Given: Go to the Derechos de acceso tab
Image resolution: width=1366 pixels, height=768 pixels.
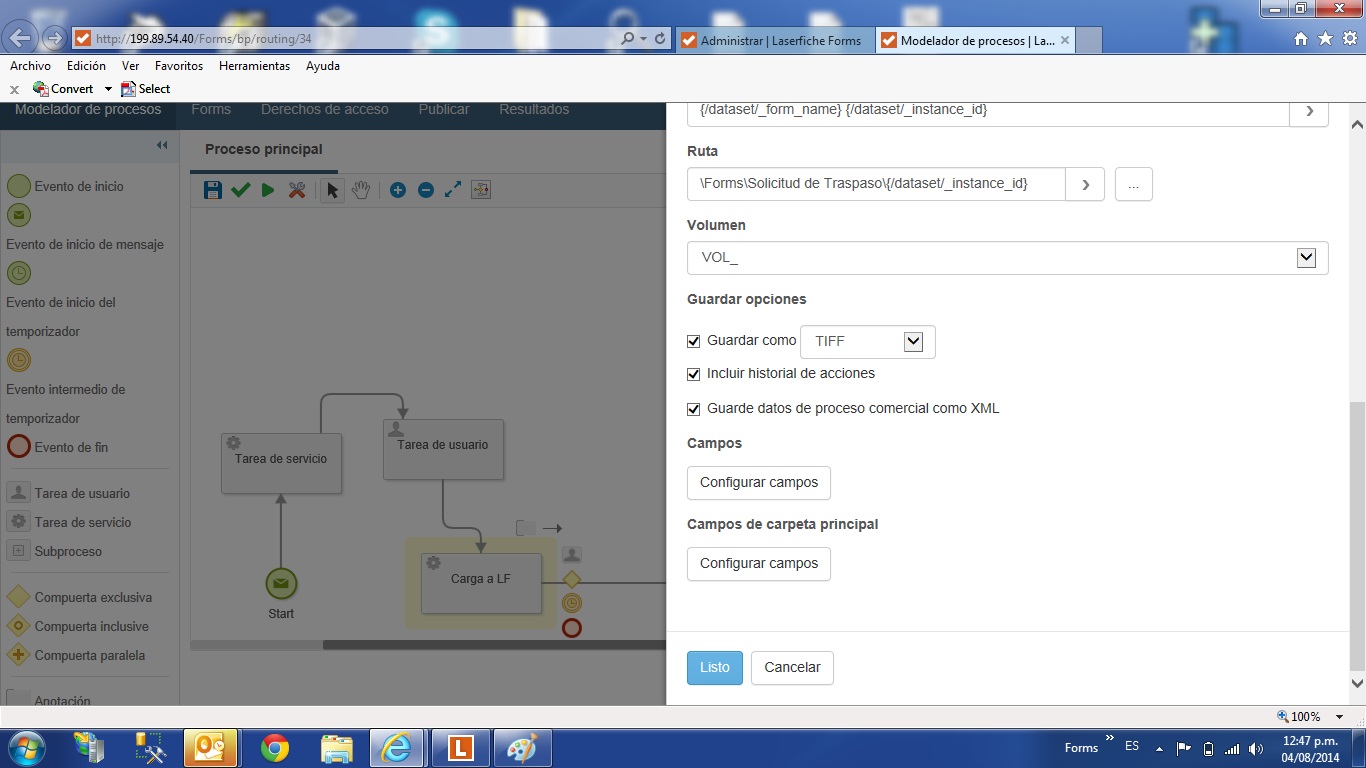Looking at the screenshot, I should 325,109.
